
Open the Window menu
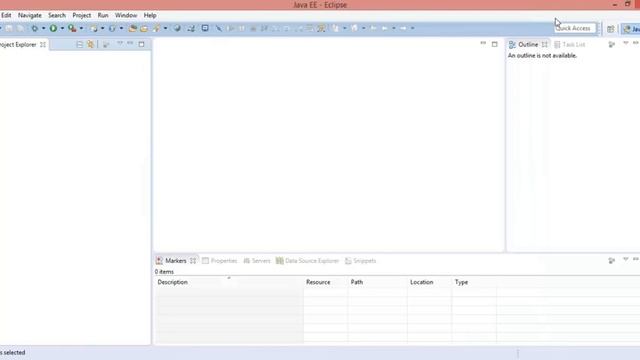point(126,15)
